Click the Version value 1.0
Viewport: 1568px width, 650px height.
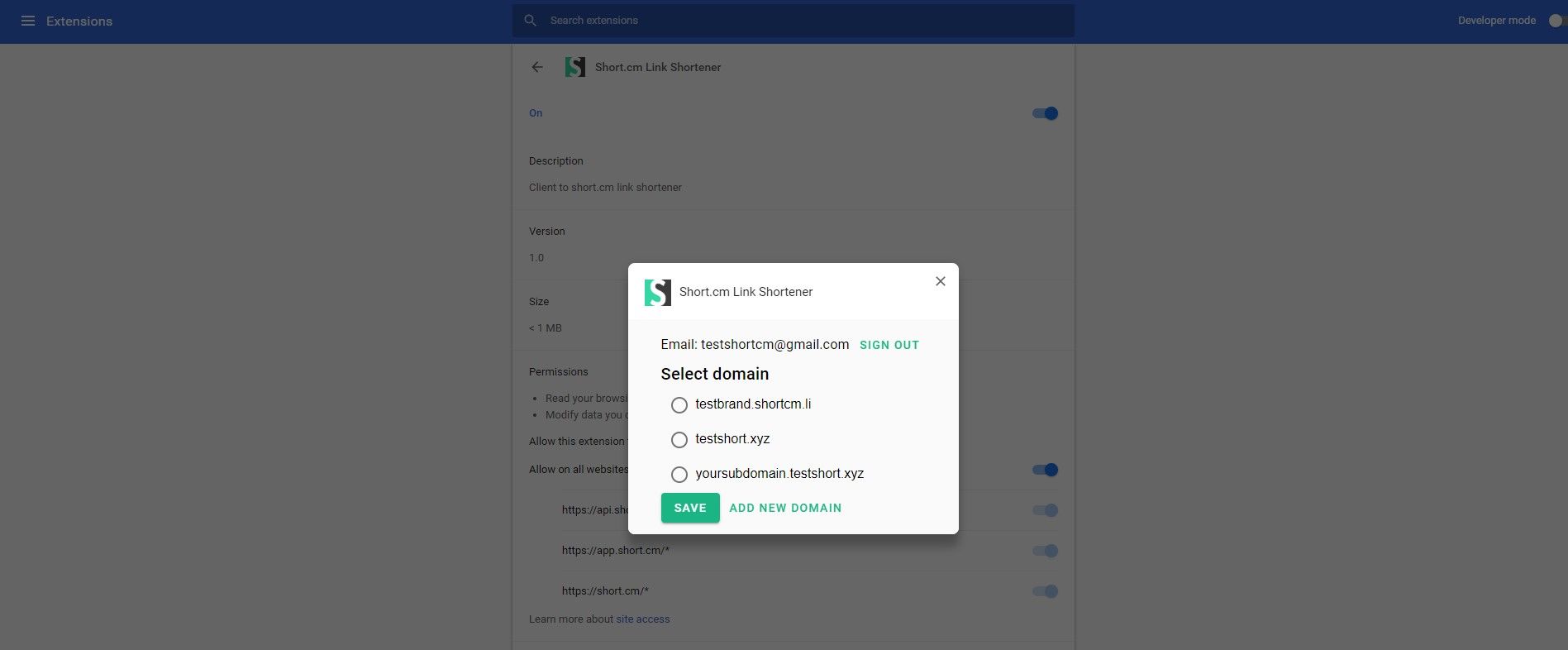536,258
